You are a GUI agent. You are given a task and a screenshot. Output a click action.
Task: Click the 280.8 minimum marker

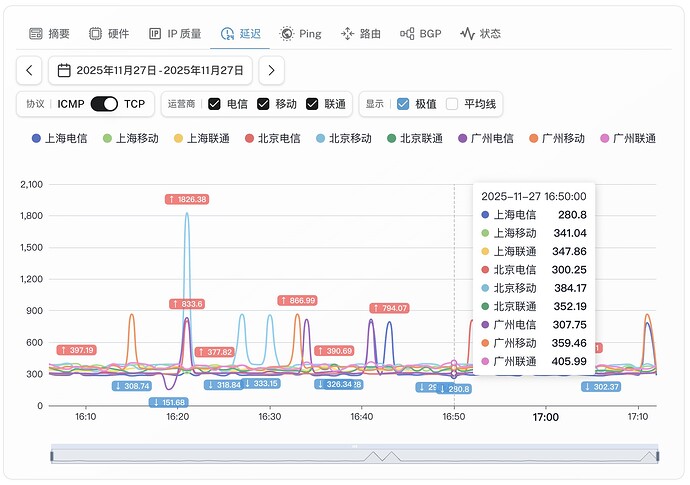coord(455,389)
